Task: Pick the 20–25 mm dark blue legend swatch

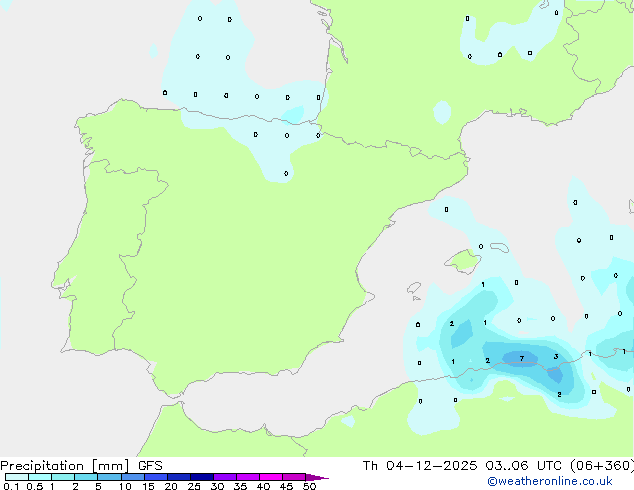Action: click(x=179, y=477)
